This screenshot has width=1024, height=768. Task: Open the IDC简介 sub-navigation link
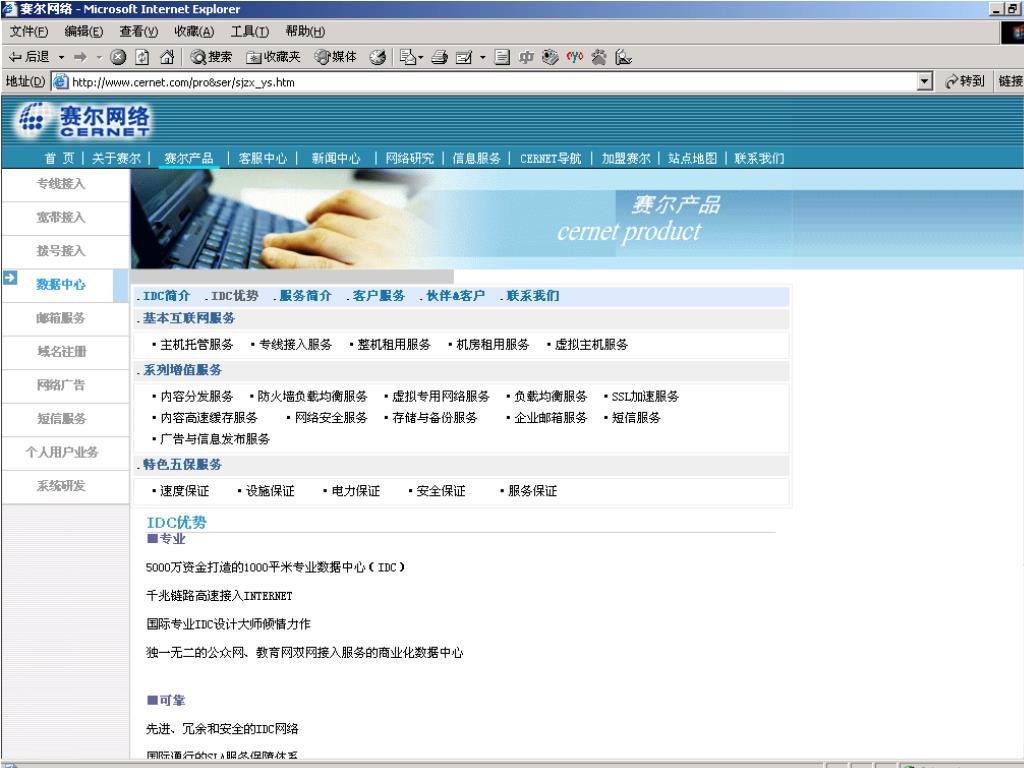166,296
